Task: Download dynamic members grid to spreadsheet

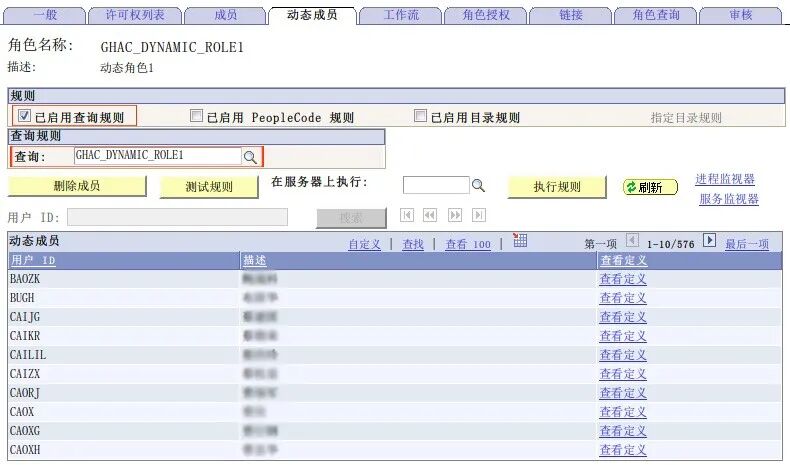Action: pyautogui.click(x=520, y=240)
